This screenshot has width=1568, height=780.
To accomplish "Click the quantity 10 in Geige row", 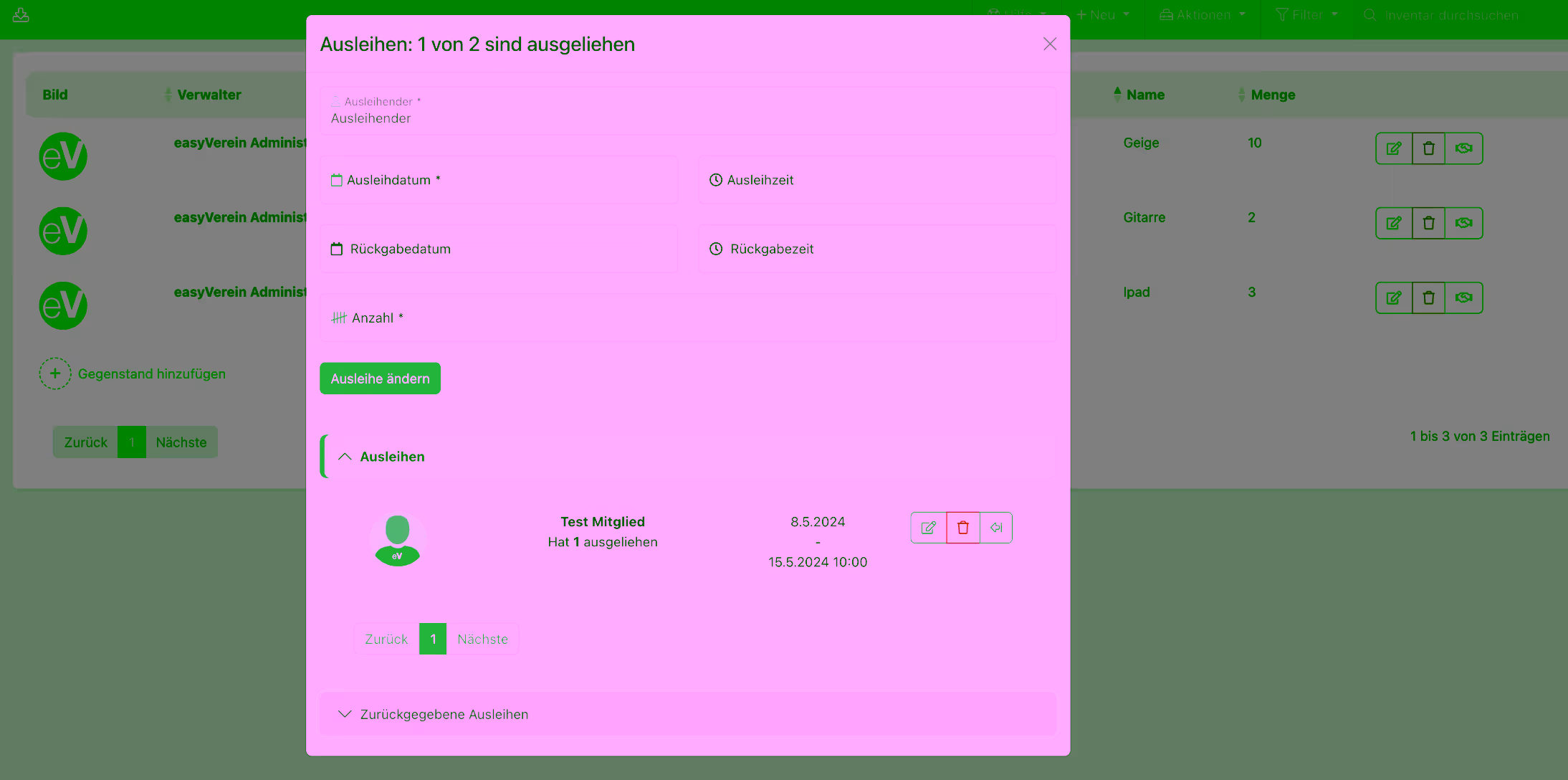I will (1254, 143).
